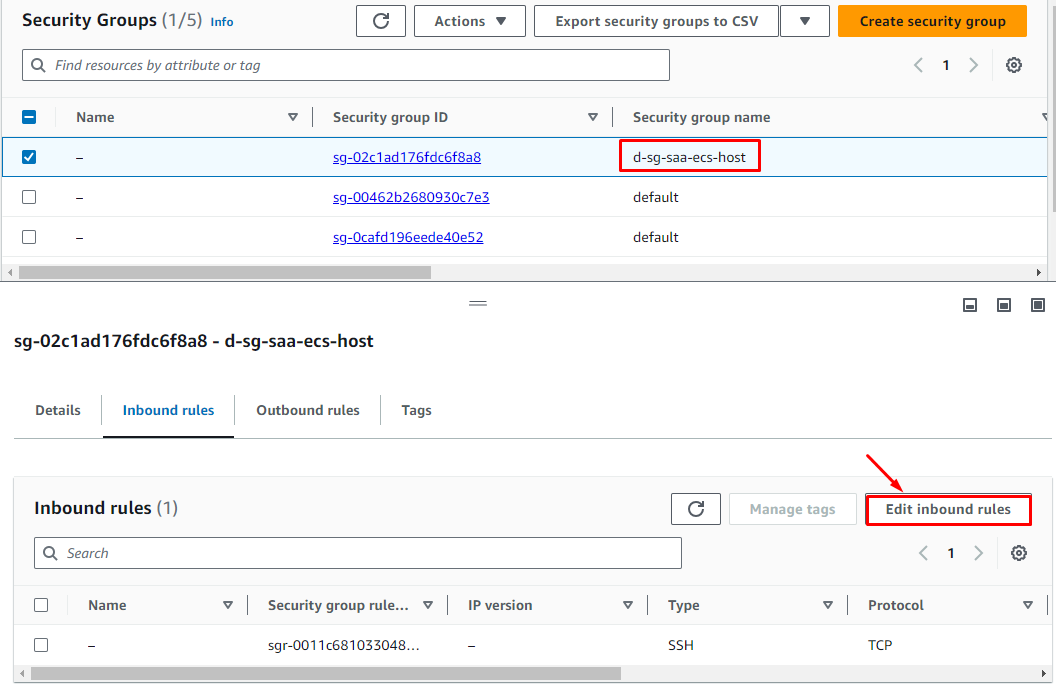Open the Tags tab

click(416, 410)
